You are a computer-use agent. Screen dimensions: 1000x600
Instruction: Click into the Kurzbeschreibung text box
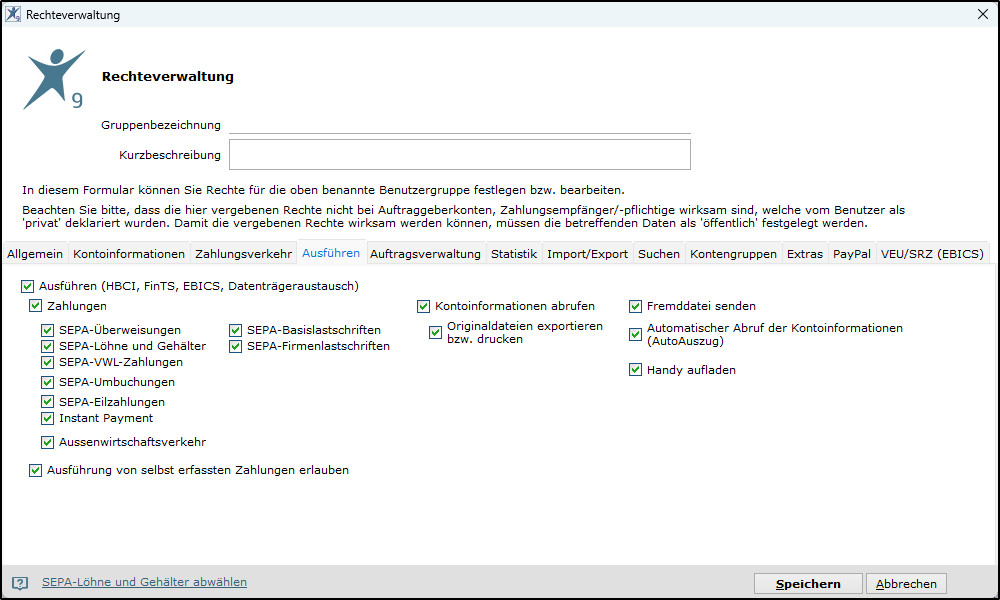pos(460,155)
